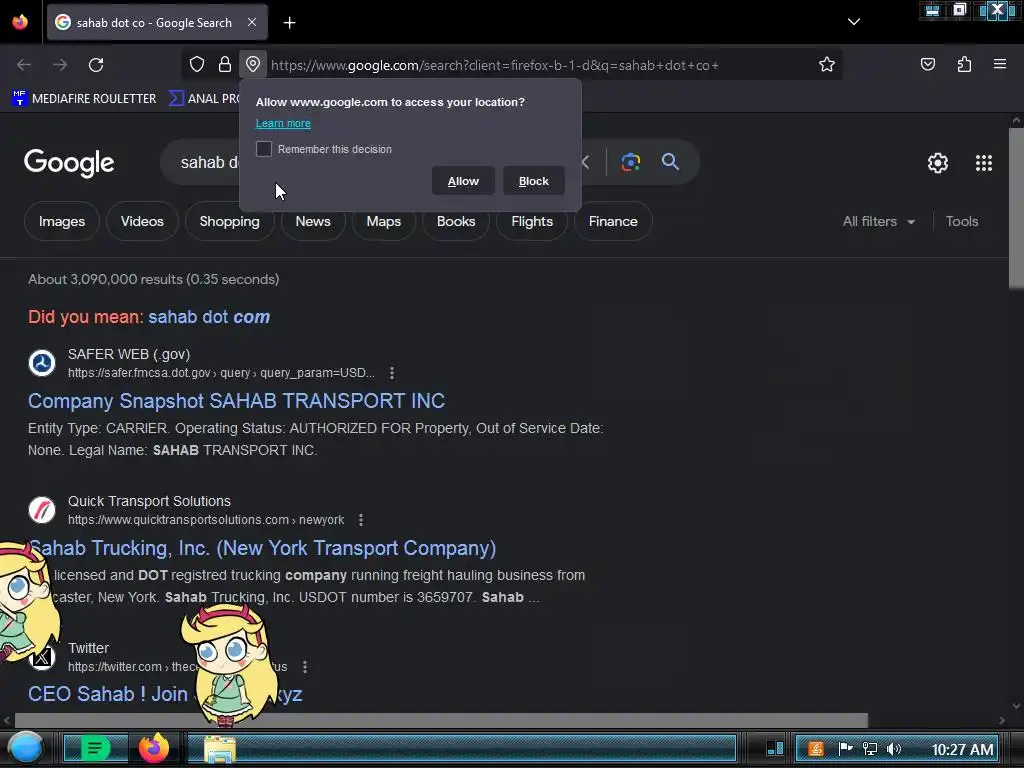Search by image with Google Lens icon
The width and height of the screenshot is (1024, 768).
[x=630, y=162]
